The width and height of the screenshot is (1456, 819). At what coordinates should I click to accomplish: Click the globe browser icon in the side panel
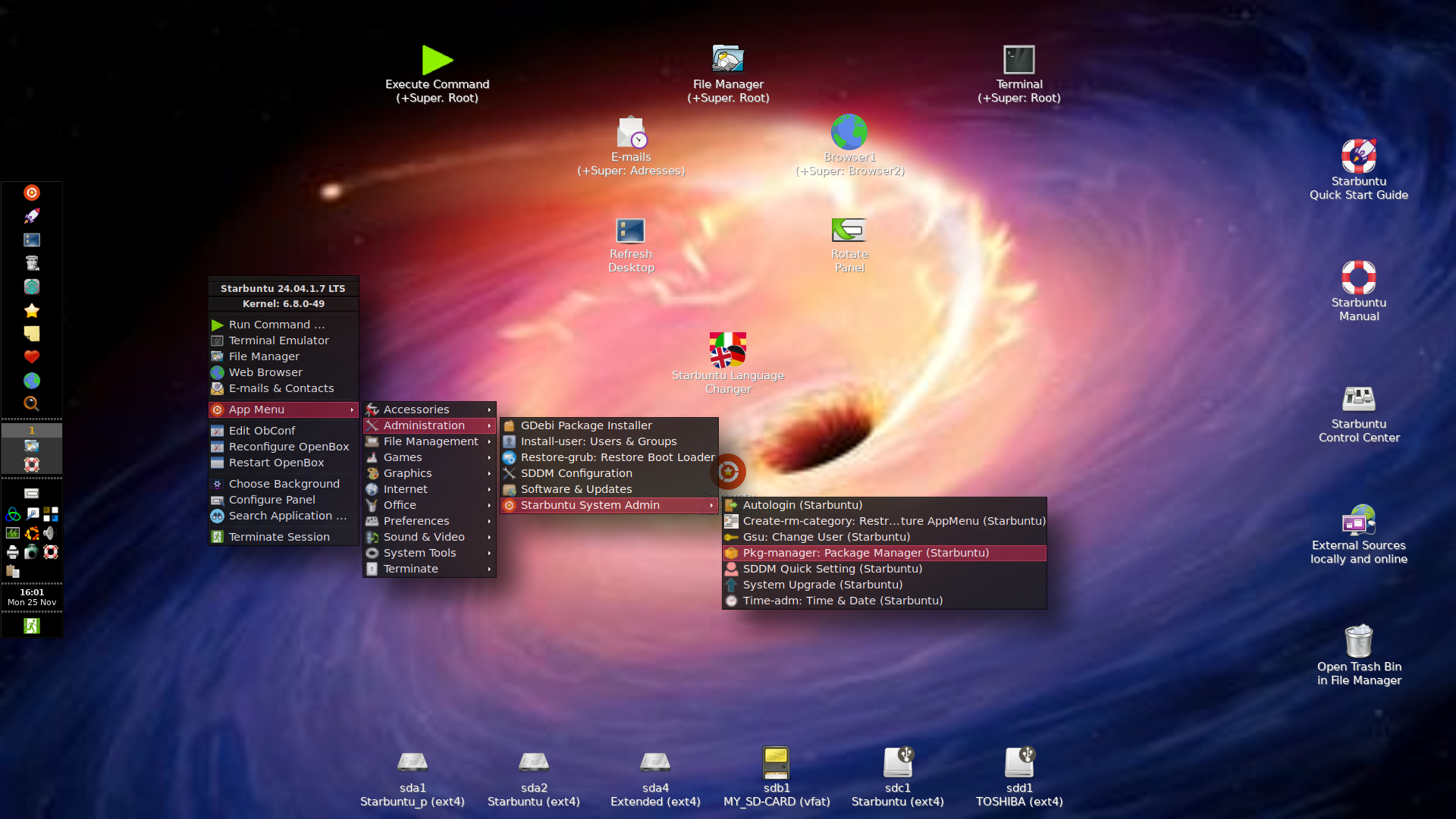tap(32, 381)
